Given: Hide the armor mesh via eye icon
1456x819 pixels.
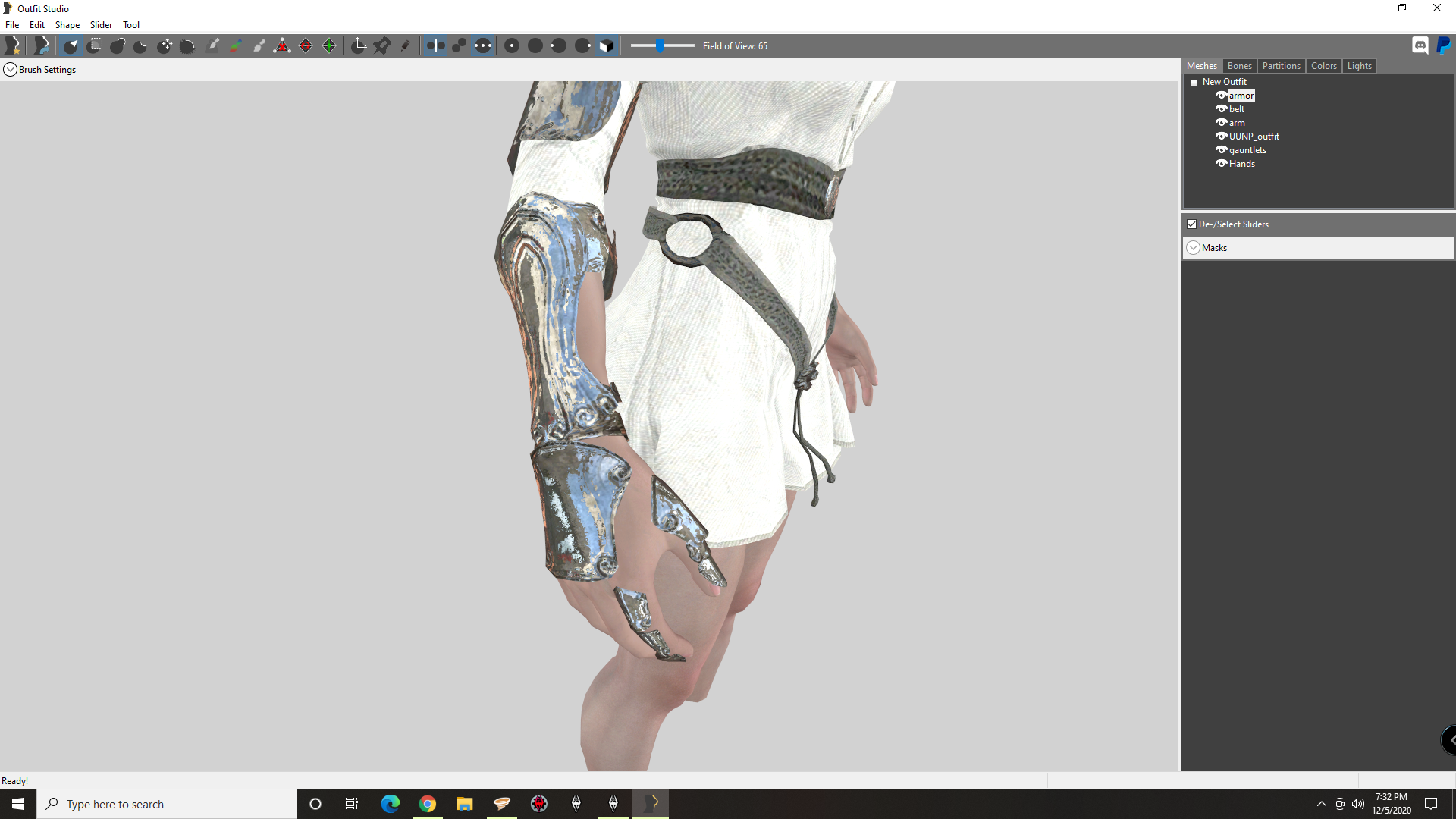Looking at the screenshot, I should [x=1221, y=96].
